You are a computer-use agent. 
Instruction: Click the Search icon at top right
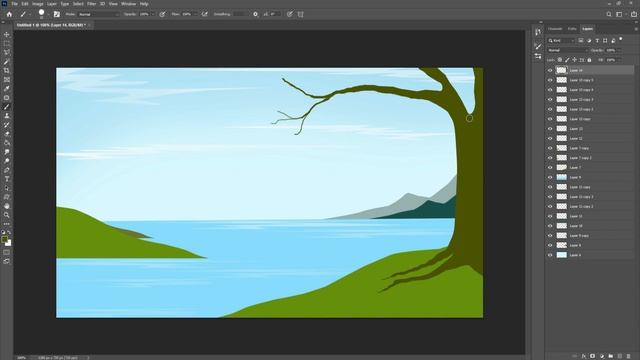pos(609,14)
